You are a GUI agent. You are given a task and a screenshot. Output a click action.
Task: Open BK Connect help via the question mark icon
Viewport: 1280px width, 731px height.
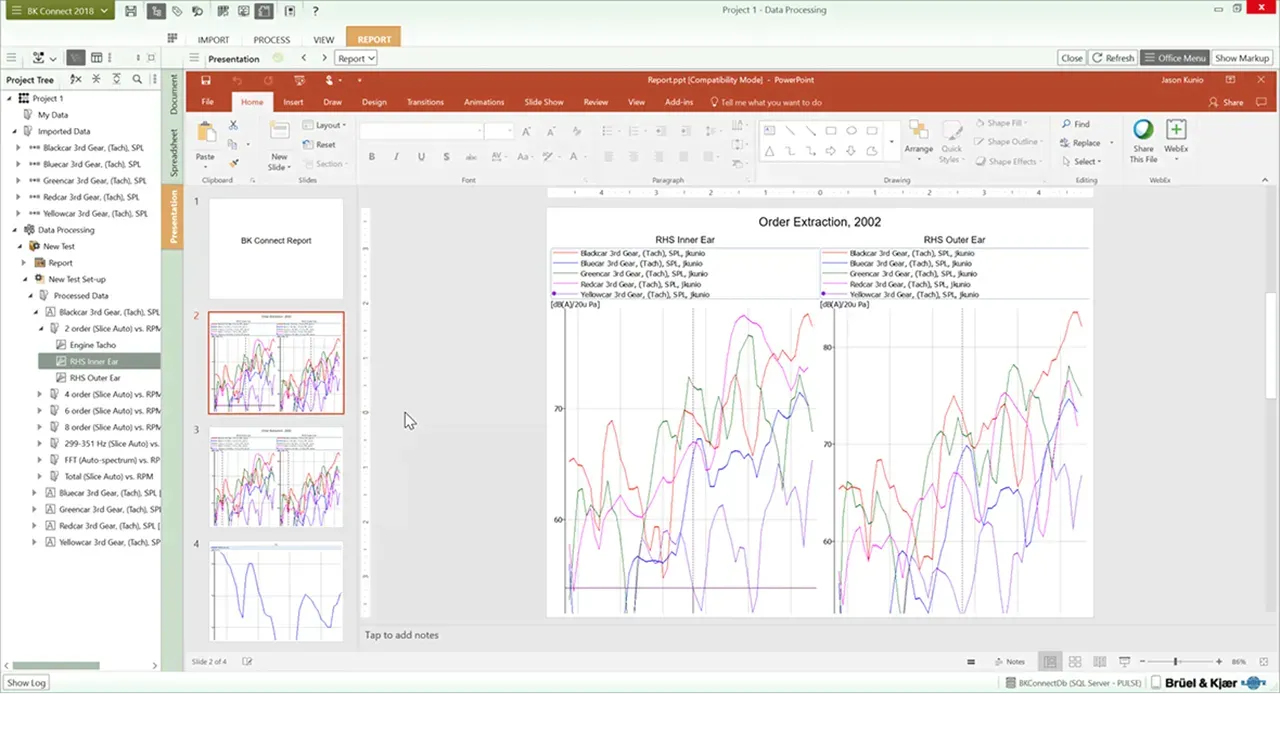[x=316, y=11]
